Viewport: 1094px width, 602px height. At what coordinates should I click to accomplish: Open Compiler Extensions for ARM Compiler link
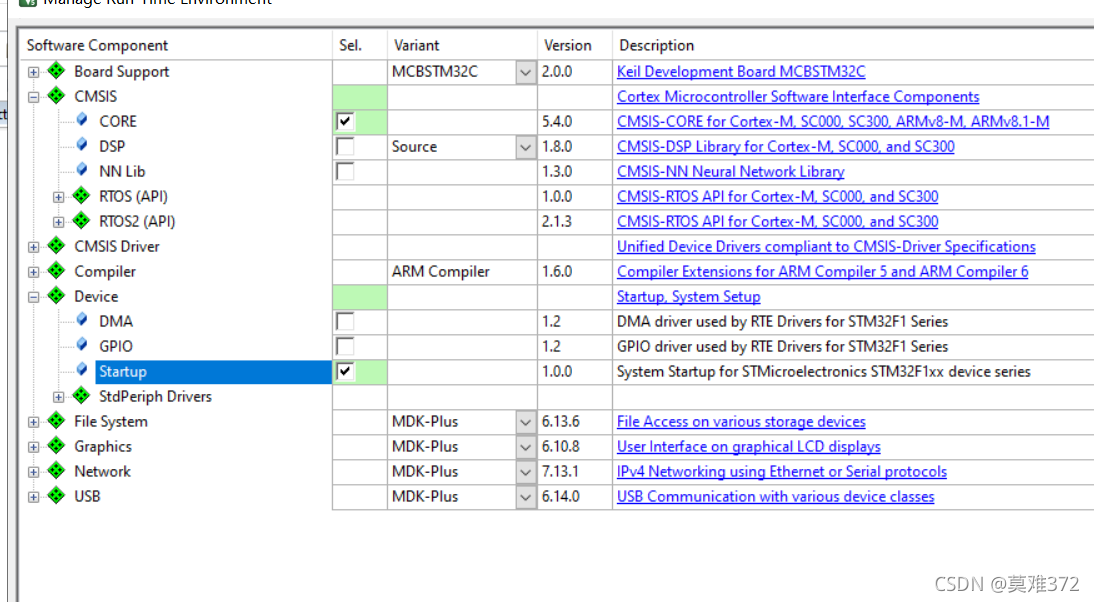coord(823,272)
